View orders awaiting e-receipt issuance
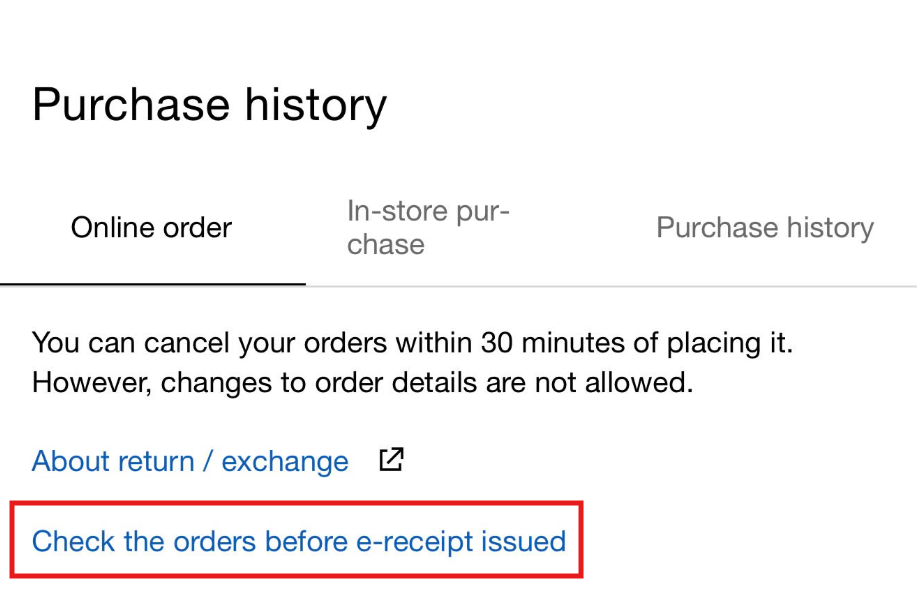The height and width of the screenshot is (603, 917). 298,542
